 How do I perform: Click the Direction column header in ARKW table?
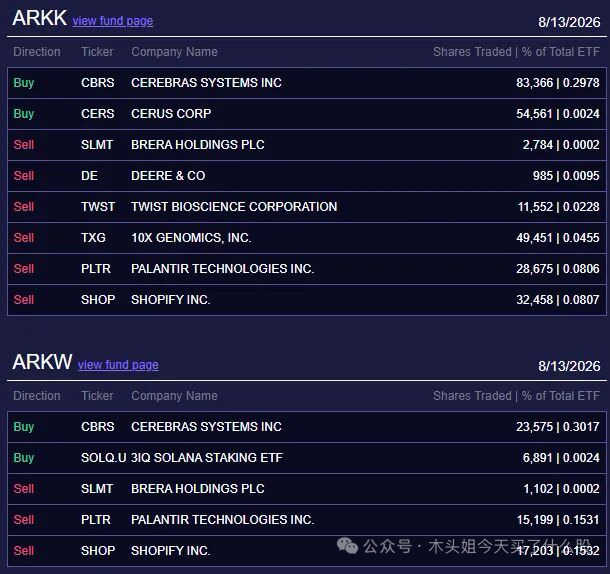pyautogui.click(x=37, y=396)
